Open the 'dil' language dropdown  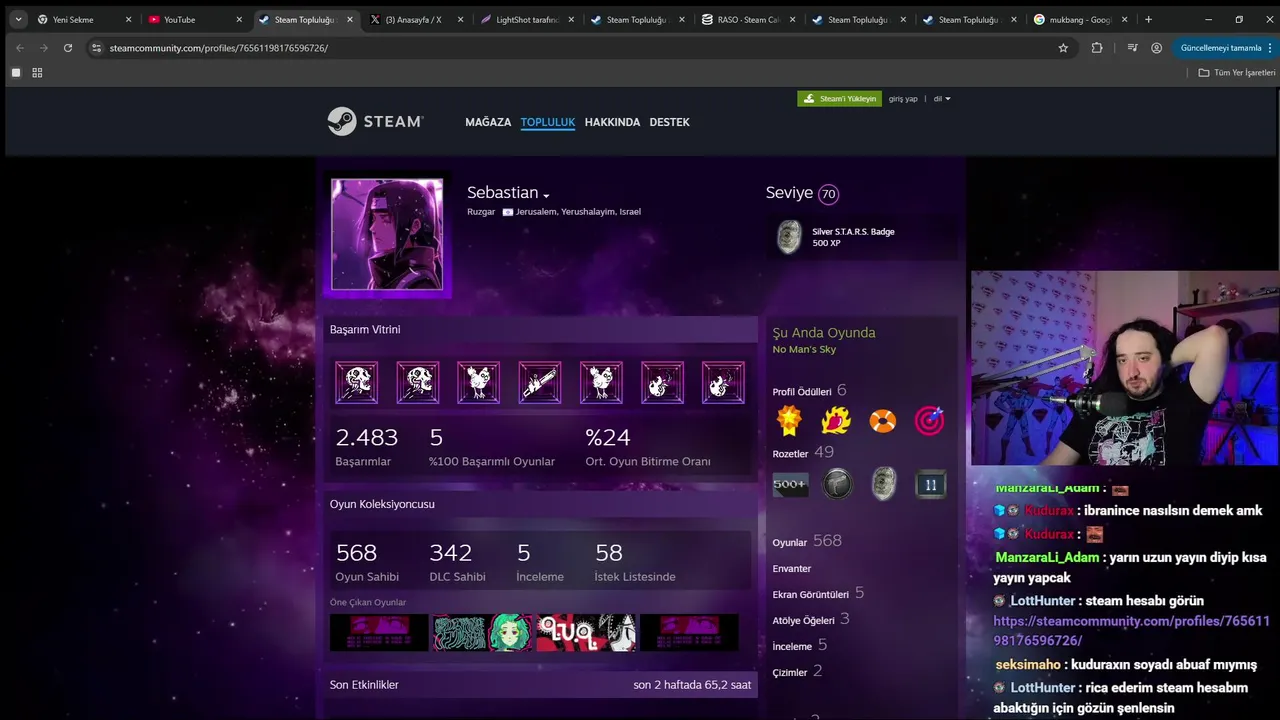click(942, 99)
